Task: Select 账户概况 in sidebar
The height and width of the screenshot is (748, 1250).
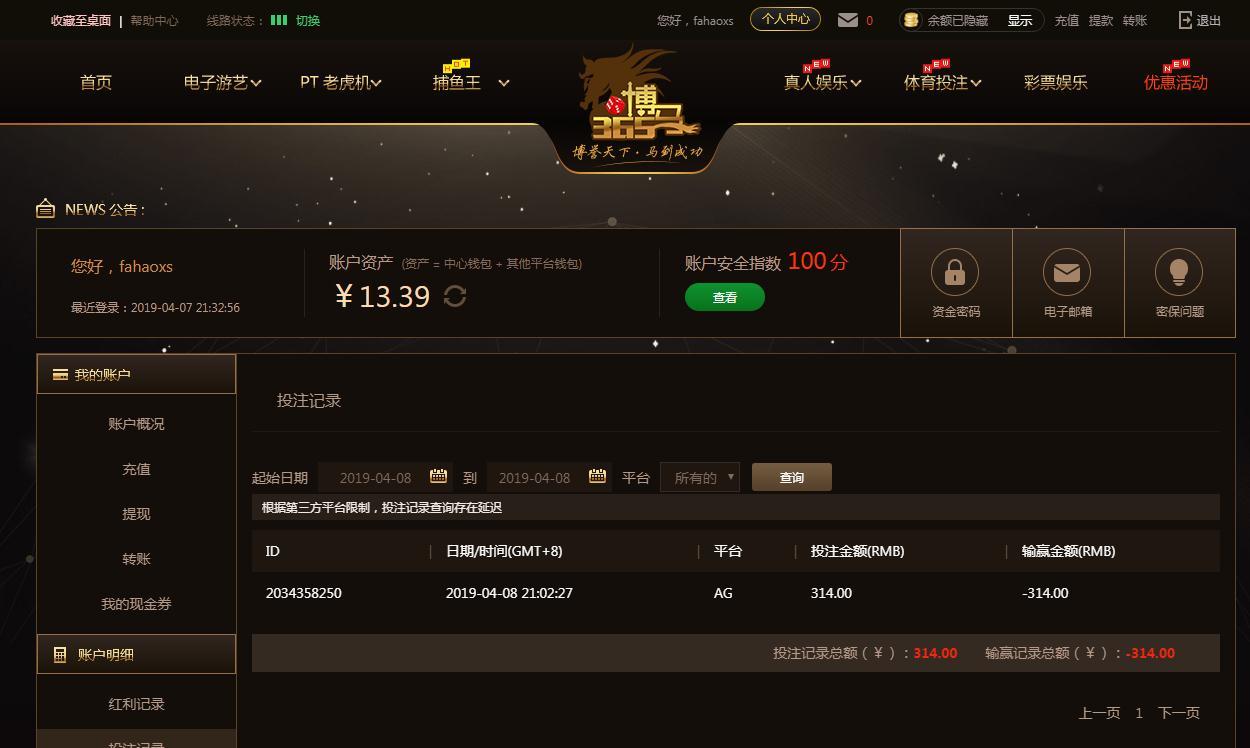Action: 136,424
